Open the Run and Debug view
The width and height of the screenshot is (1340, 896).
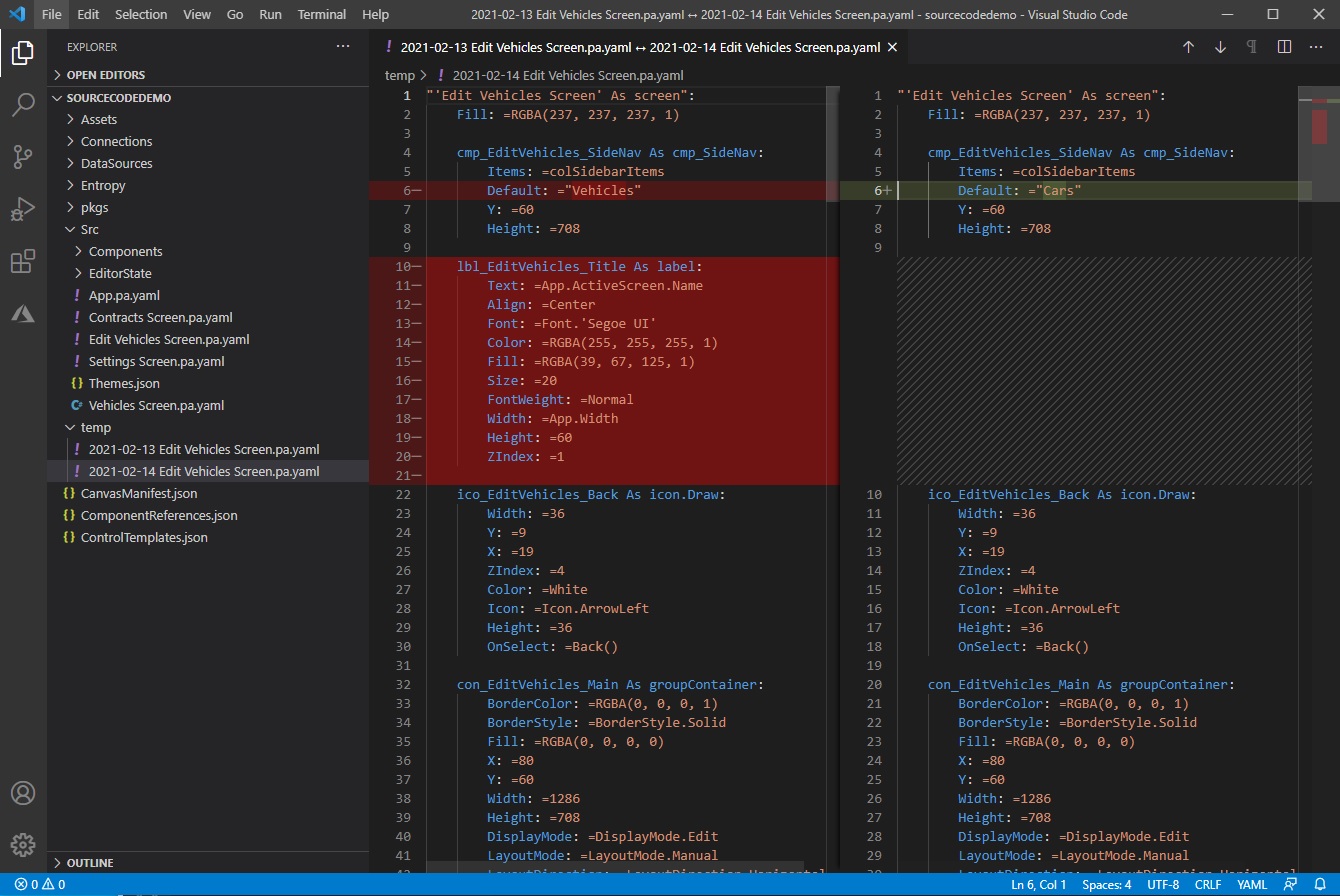(23, 209)
